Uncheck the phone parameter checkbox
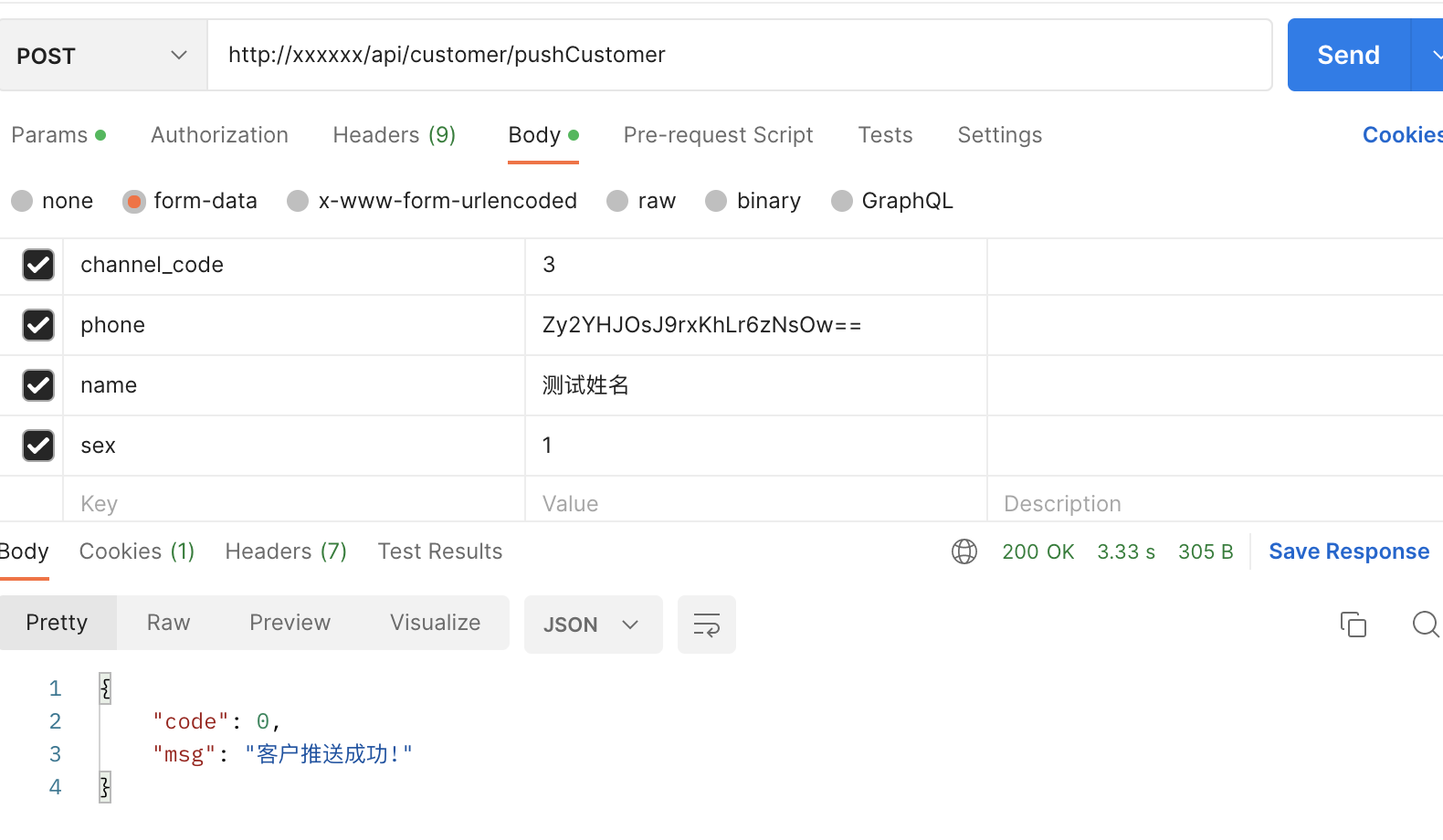This screenshot has width=1443, height=840. click(38, 325)
